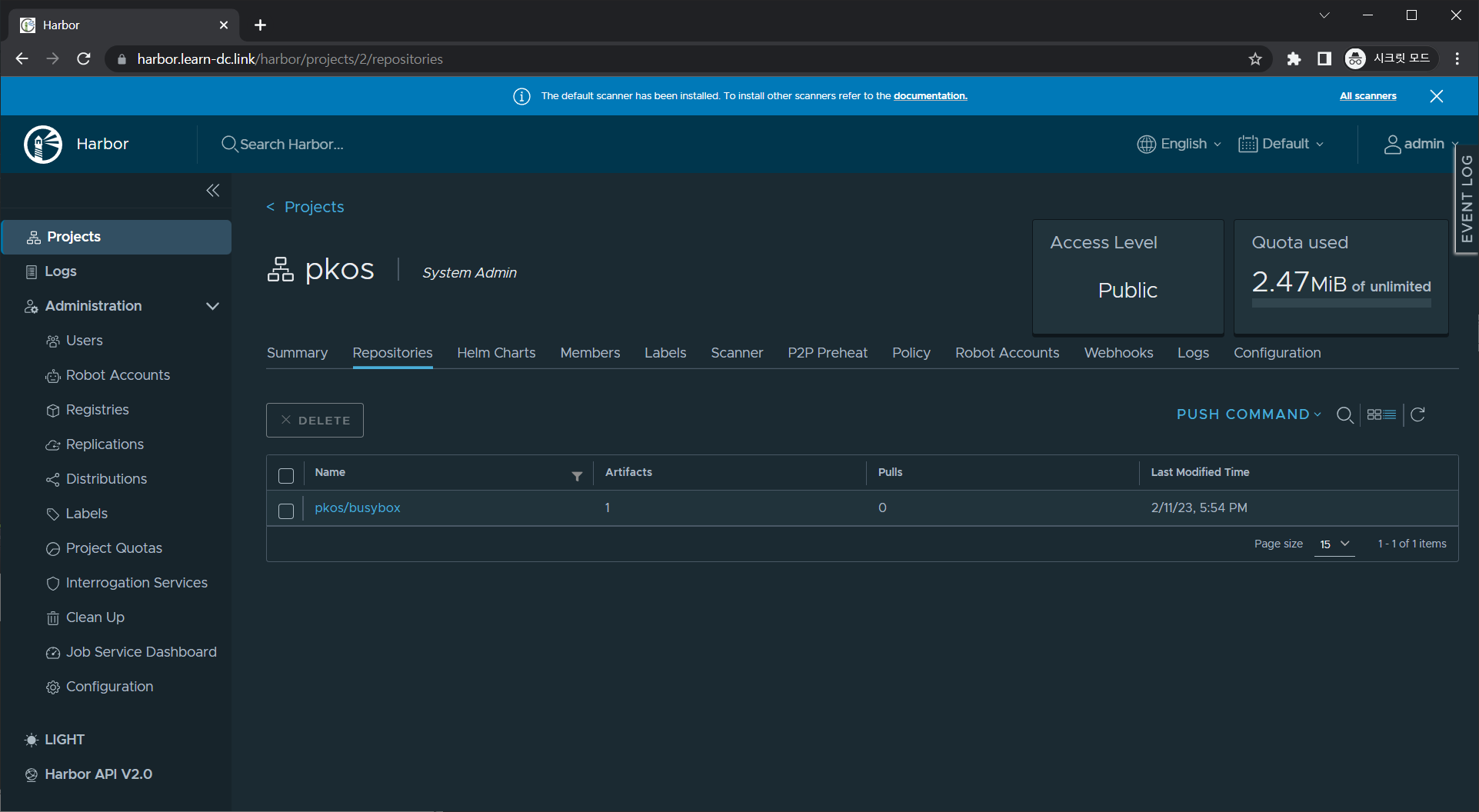Refresh the repositories list
This screenshot has height=812, width=1479.
pyautogui.click(x=1418, y=415)
